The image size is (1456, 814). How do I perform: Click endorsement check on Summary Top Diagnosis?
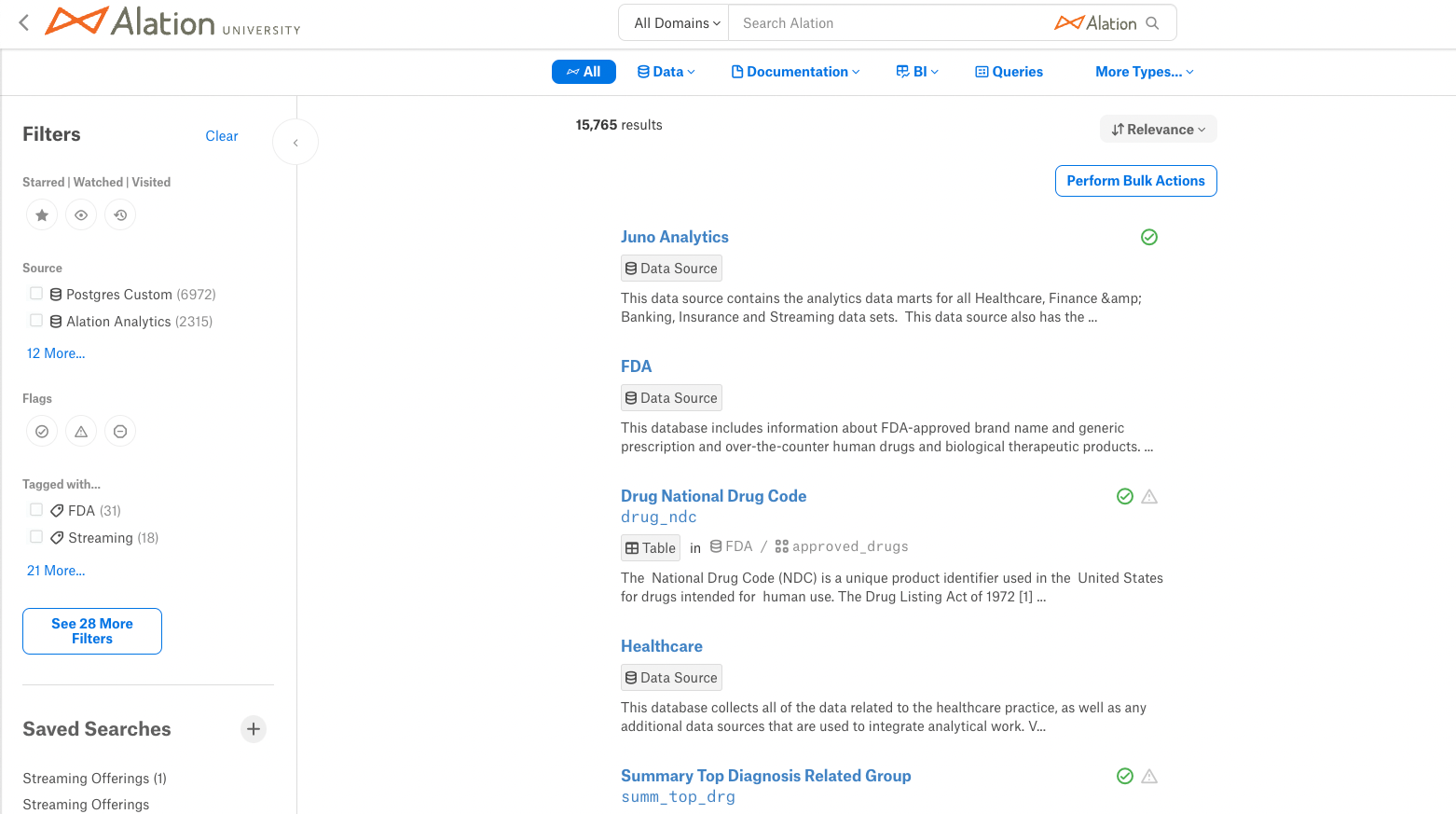1125,777
